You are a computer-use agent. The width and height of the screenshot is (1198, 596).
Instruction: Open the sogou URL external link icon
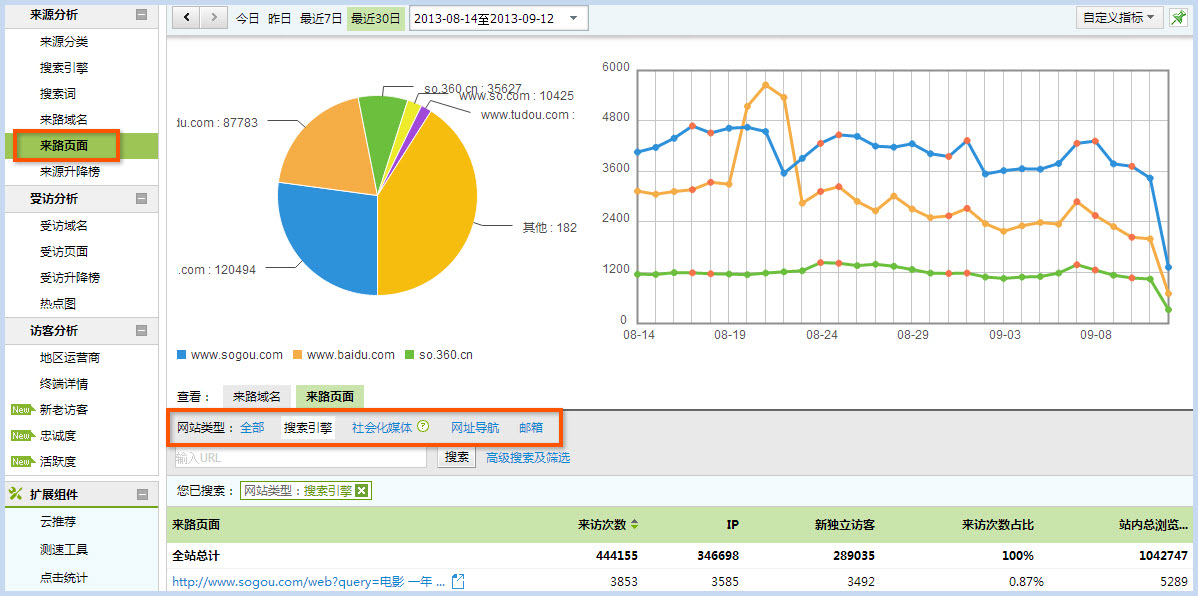(x=458, y=581)
